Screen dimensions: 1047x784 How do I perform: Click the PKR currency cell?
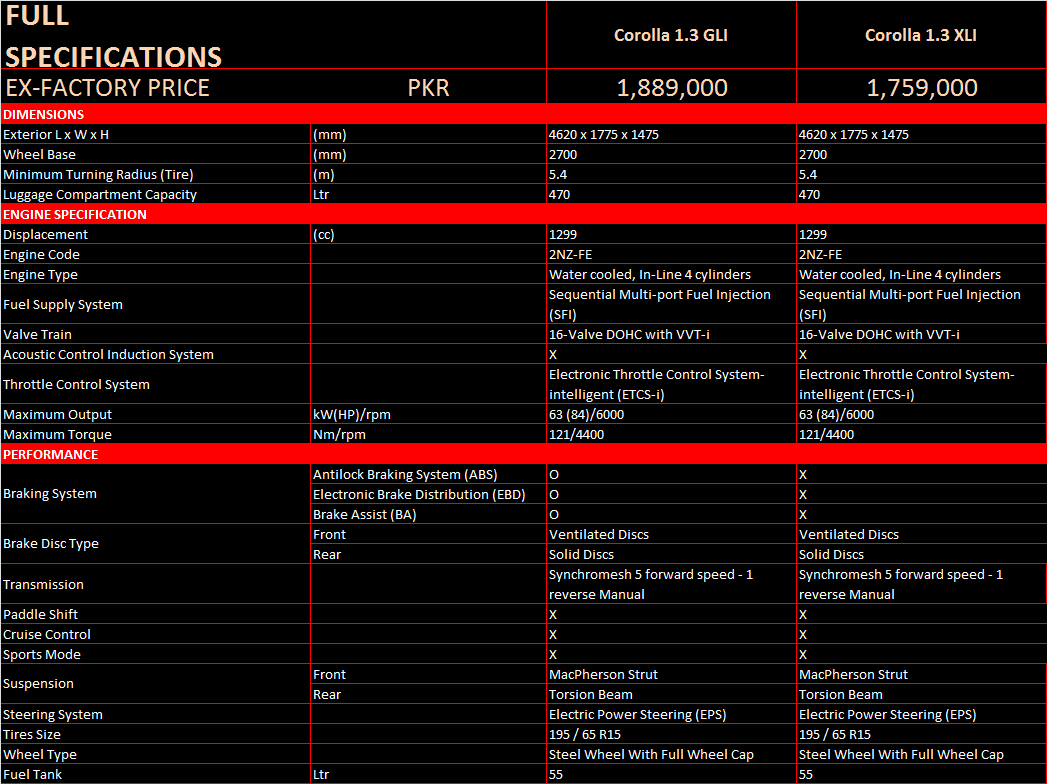(428, 87)
